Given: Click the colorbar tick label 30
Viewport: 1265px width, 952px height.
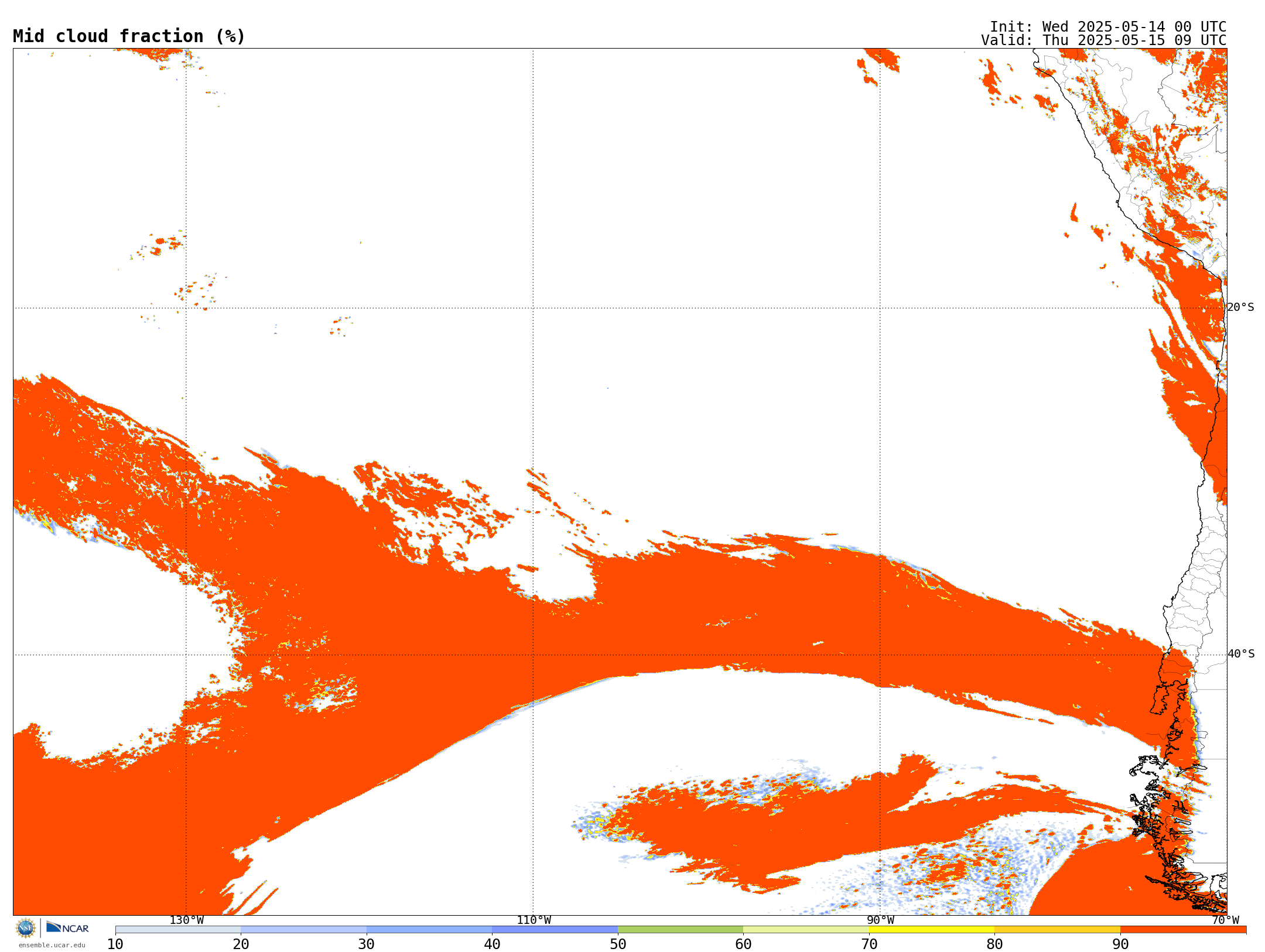Looking at the screenshot, I should [x=367, y=944].
